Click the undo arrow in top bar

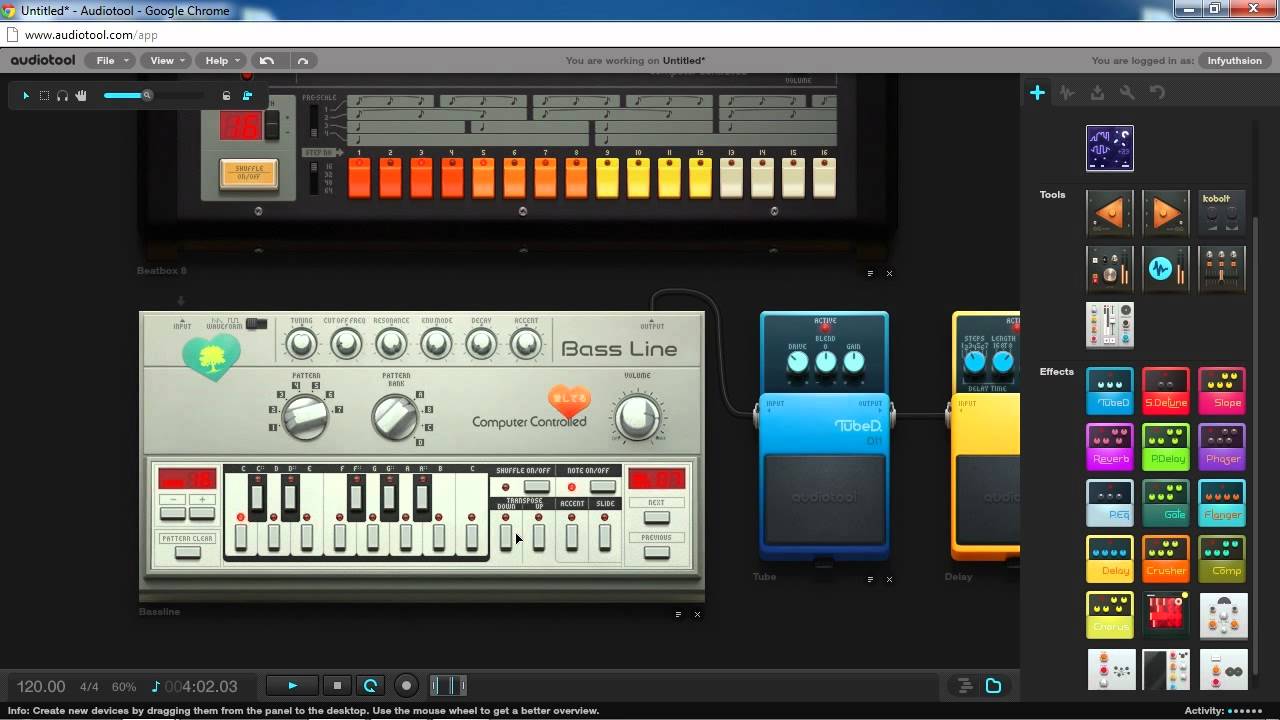[x=267, y=60]
